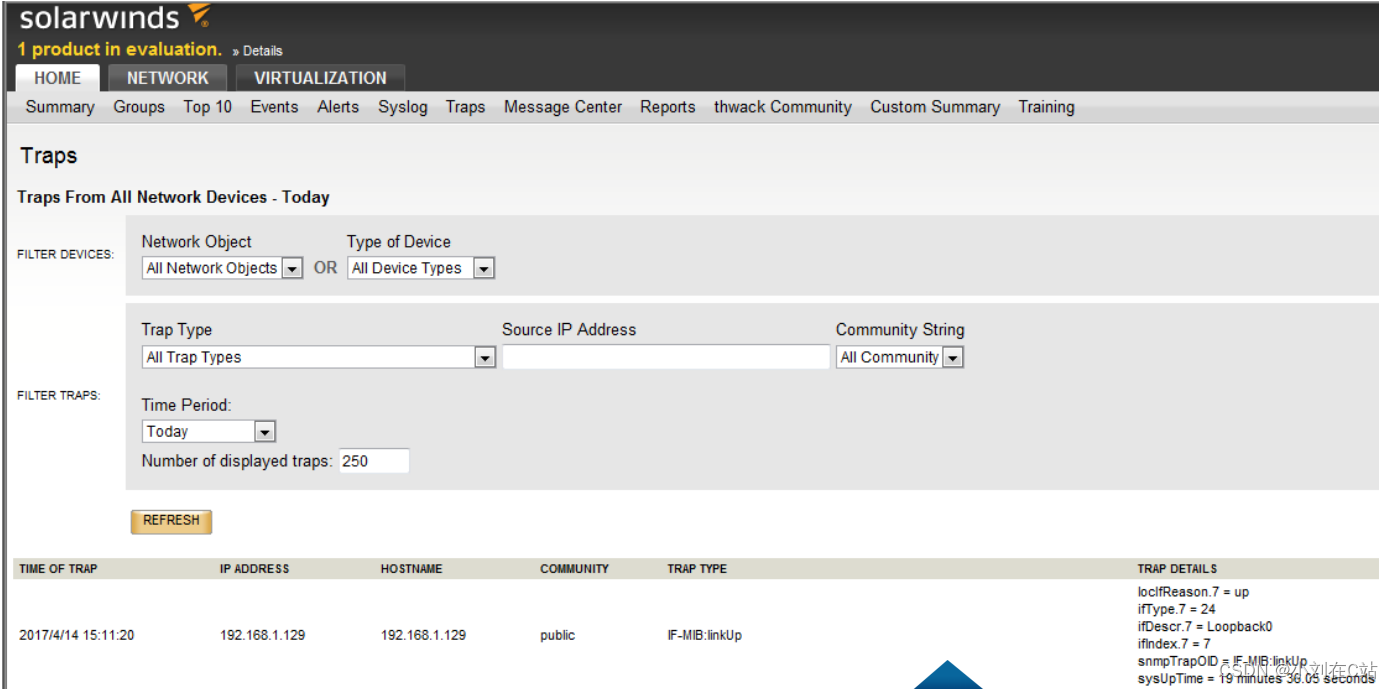Click '1 product in evaluation' notice
This screenshot has width=1393, height=689.
(x=120, y=49)
